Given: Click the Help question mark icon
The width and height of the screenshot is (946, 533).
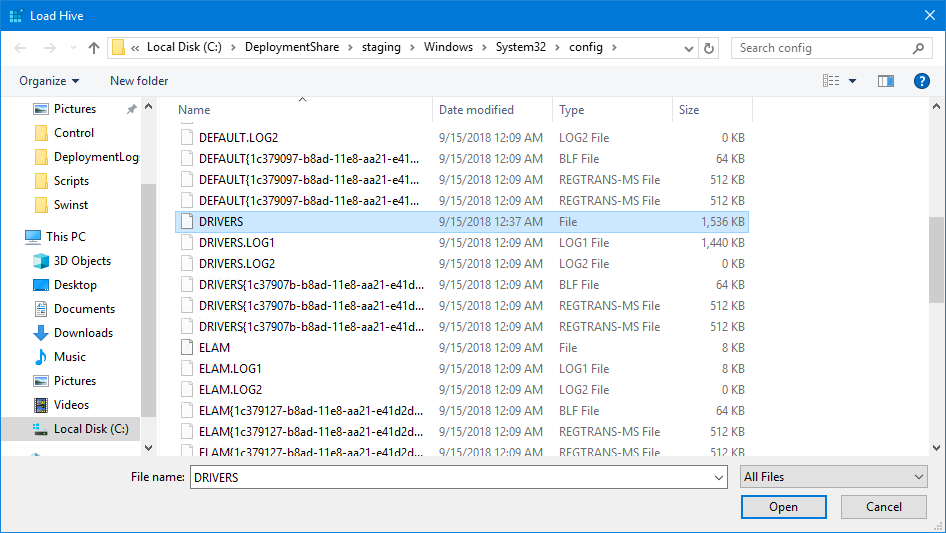Looking at the screenshot, I should [921, 81].
